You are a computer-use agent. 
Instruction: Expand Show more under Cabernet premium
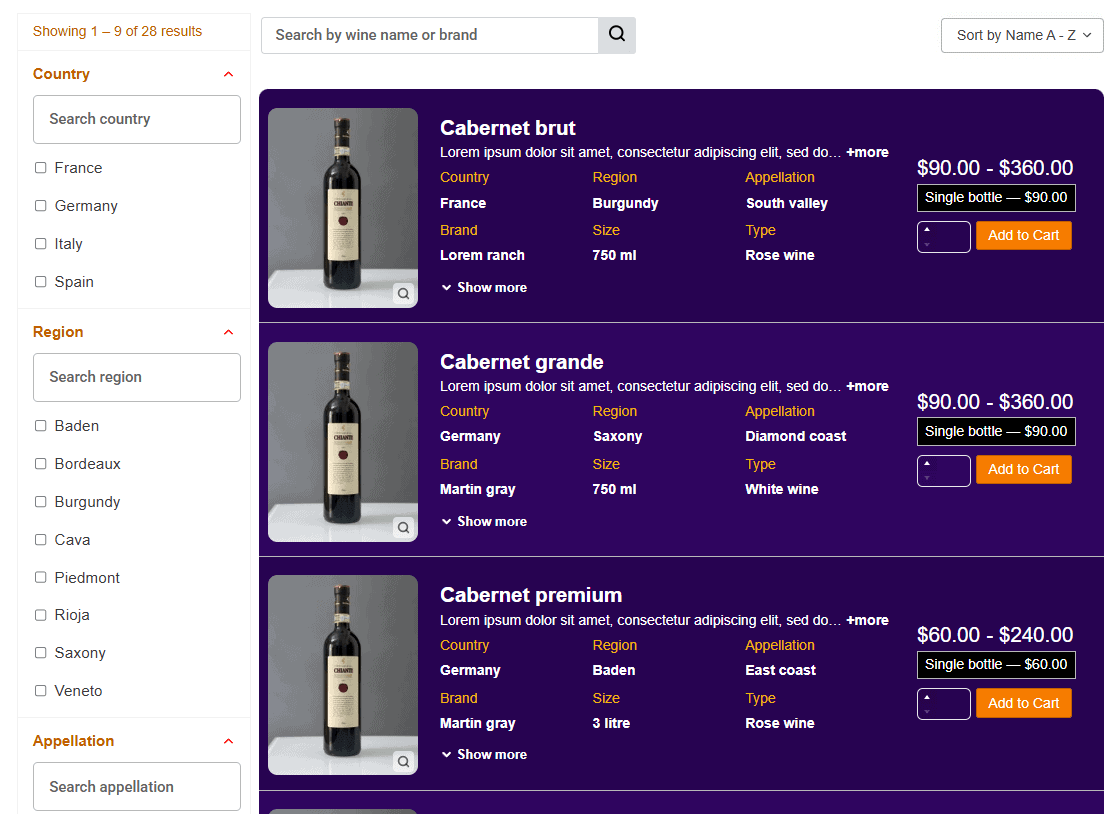pyautogui.click(x=484, y=754)
